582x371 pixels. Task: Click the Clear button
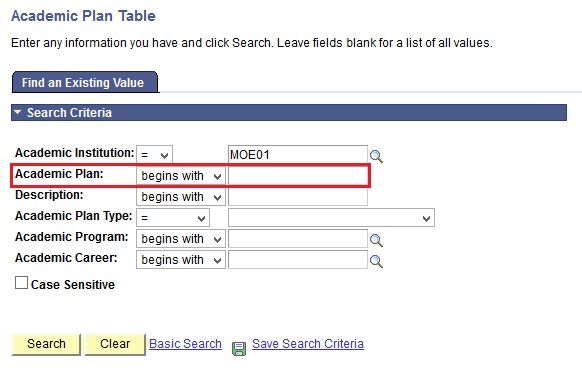[x=115, y=344]
